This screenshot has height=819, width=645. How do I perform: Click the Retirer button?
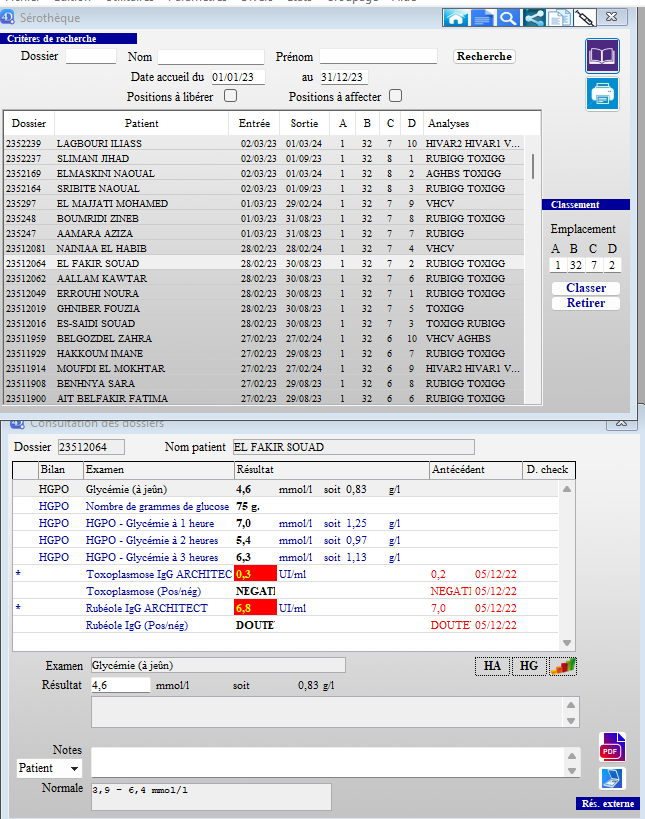(586, 303)
